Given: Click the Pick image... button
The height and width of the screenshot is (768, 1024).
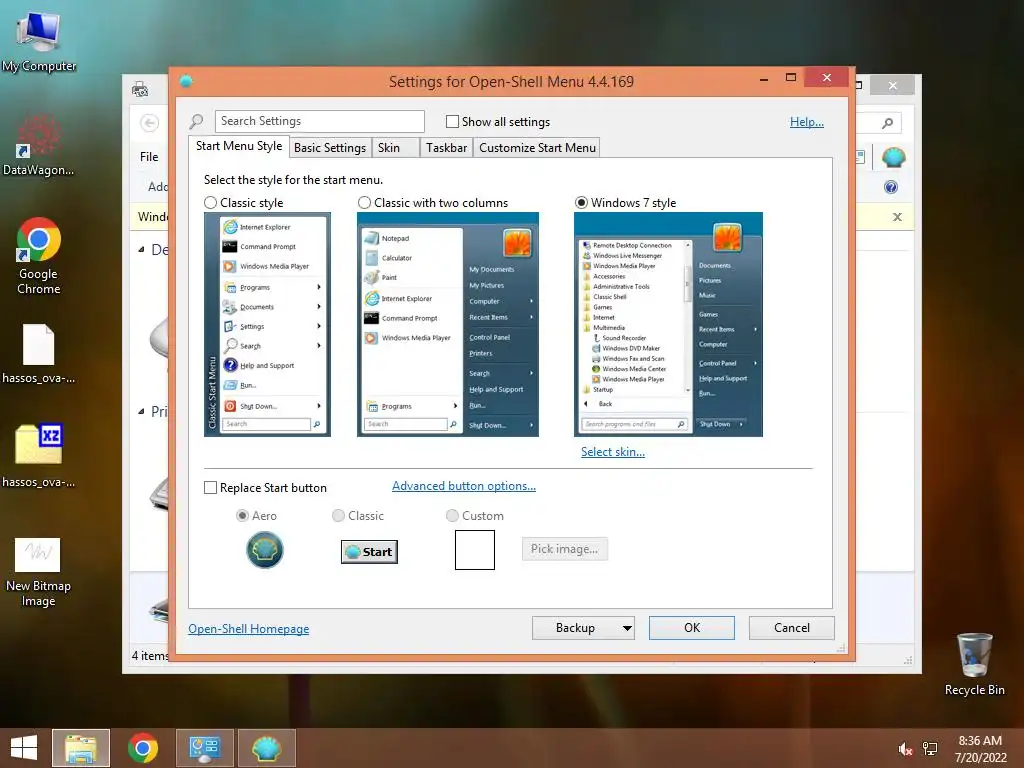Looking at the screenshot, I should 564,549.
